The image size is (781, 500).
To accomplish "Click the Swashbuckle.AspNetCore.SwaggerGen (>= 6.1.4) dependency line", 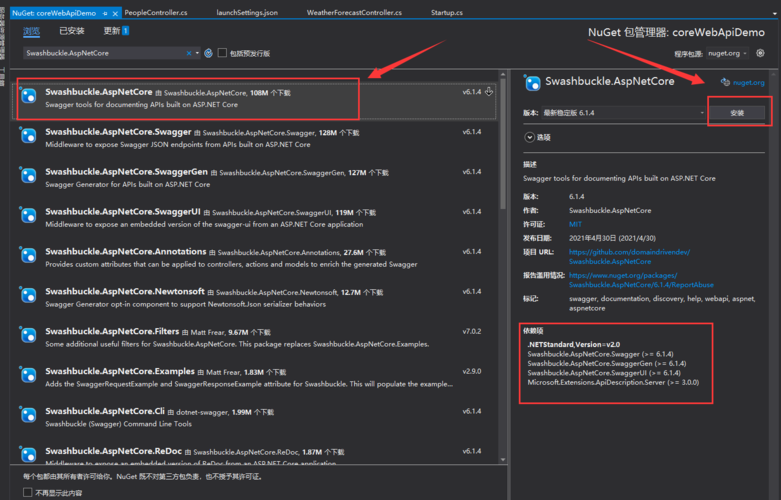I will [607, 364].
